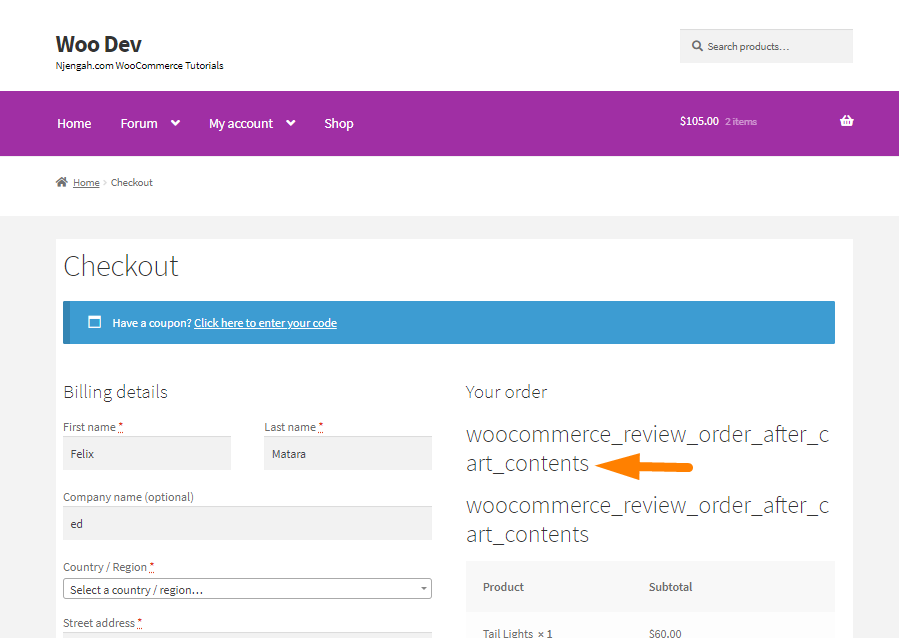Click the Njengah.com WooCommerce Tutorials tagline
Screen dimensions: 899x638
[139, 65]
